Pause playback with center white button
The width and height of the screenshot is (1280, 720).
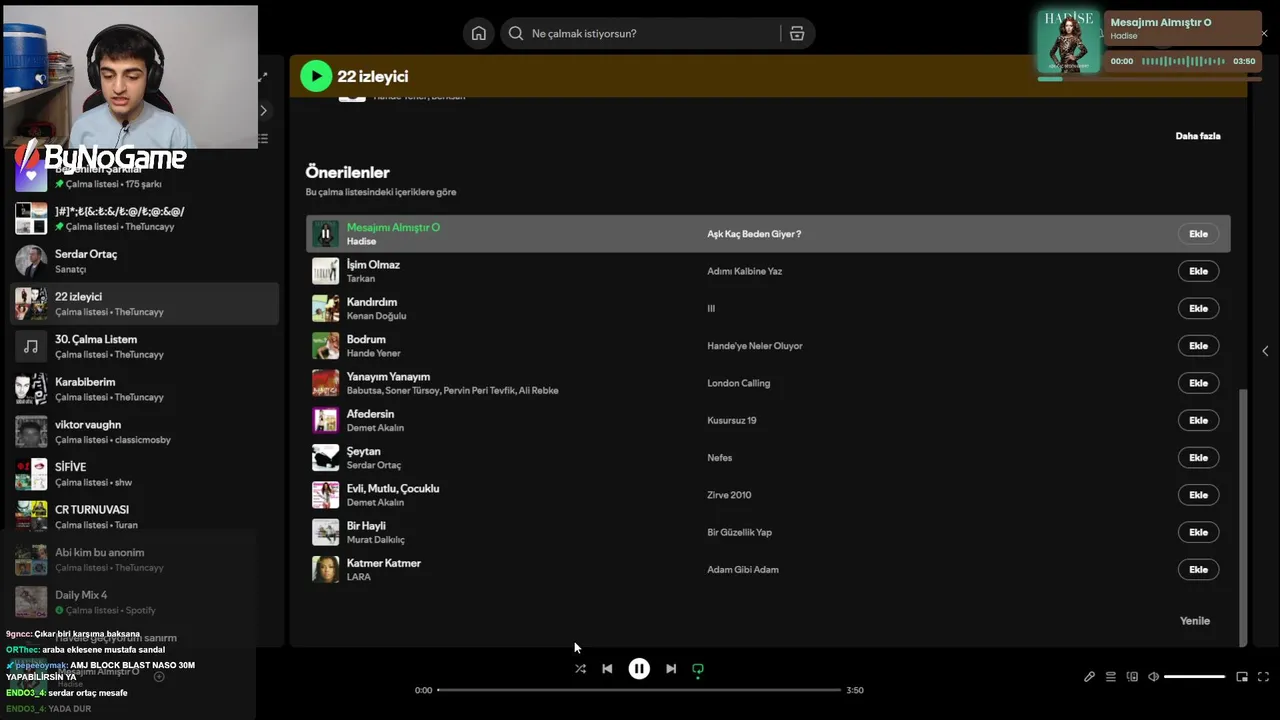coord(639,669)
